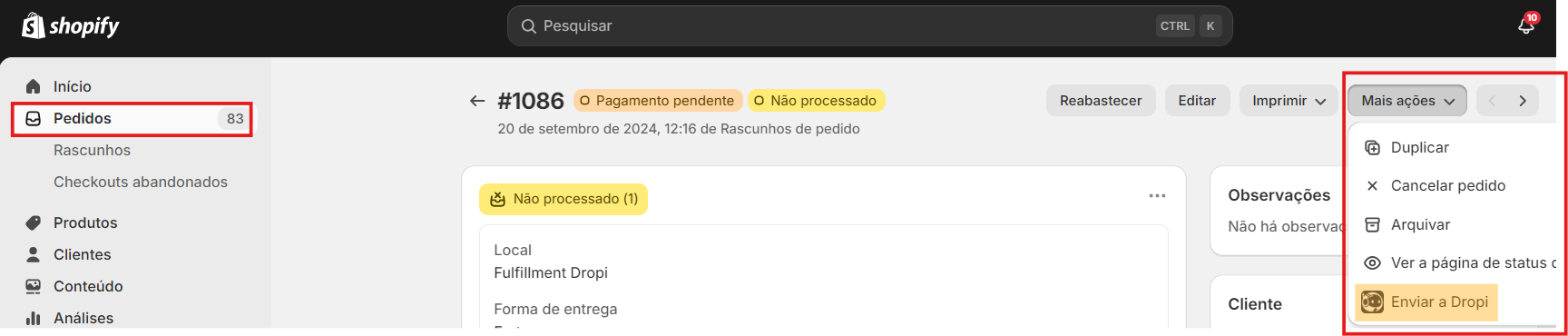Viewport: 1568px width, 336px height.
Task: Click the Análises bar chart icon
Action: tap(34, 318)
